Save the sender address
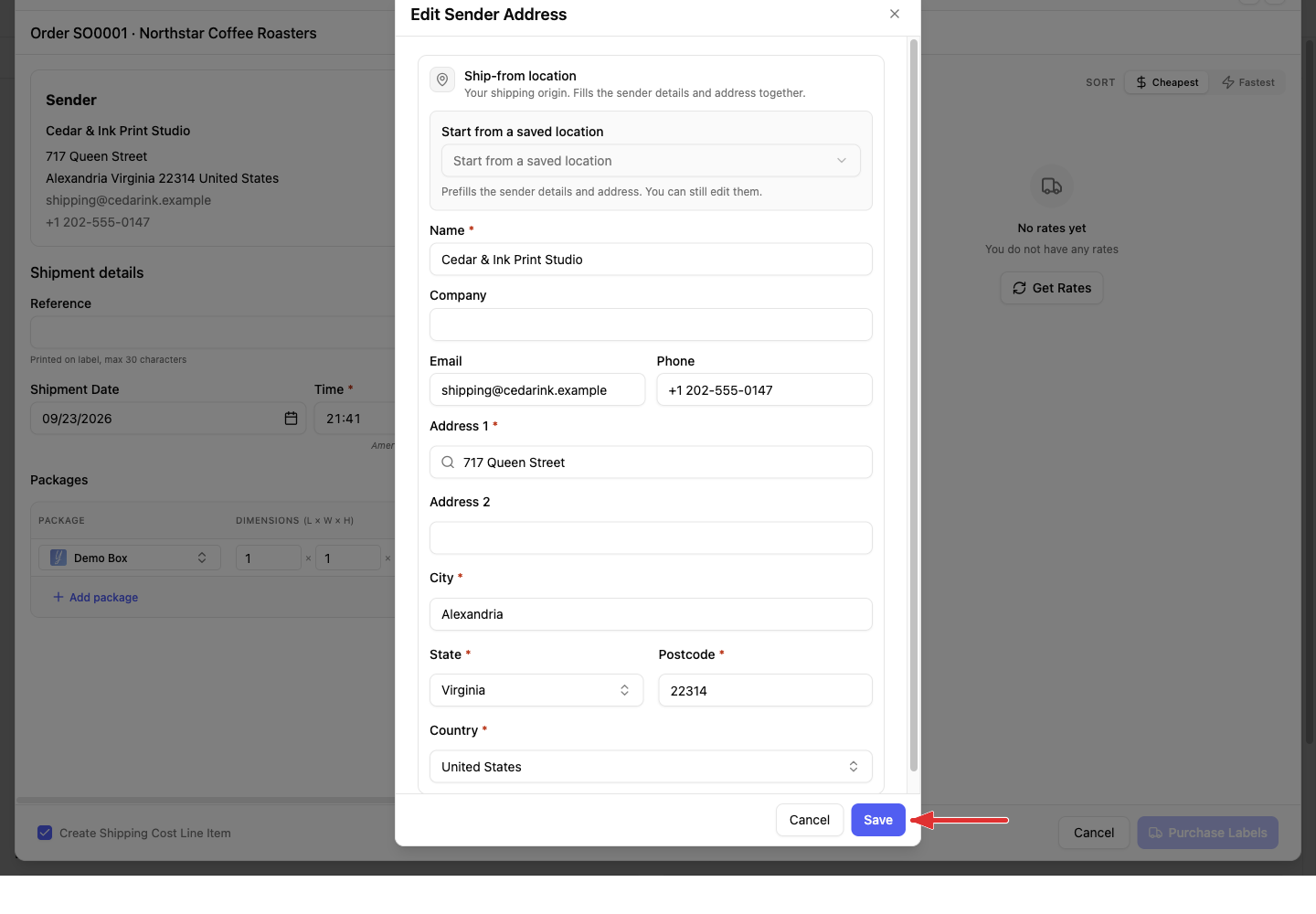The image size is (1316, 914). click(x=878, y=820)
